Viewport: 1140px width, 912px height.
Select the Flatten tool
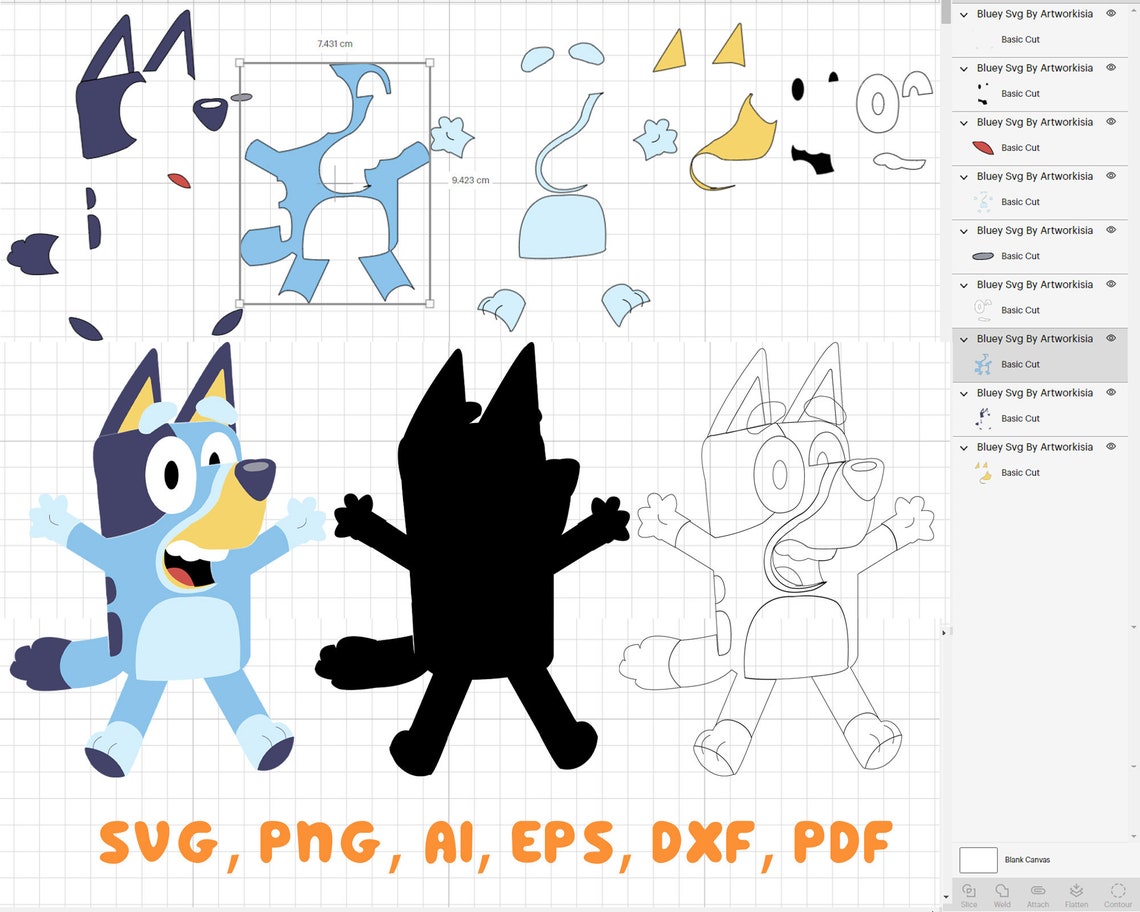click(x=1077, y=893)
